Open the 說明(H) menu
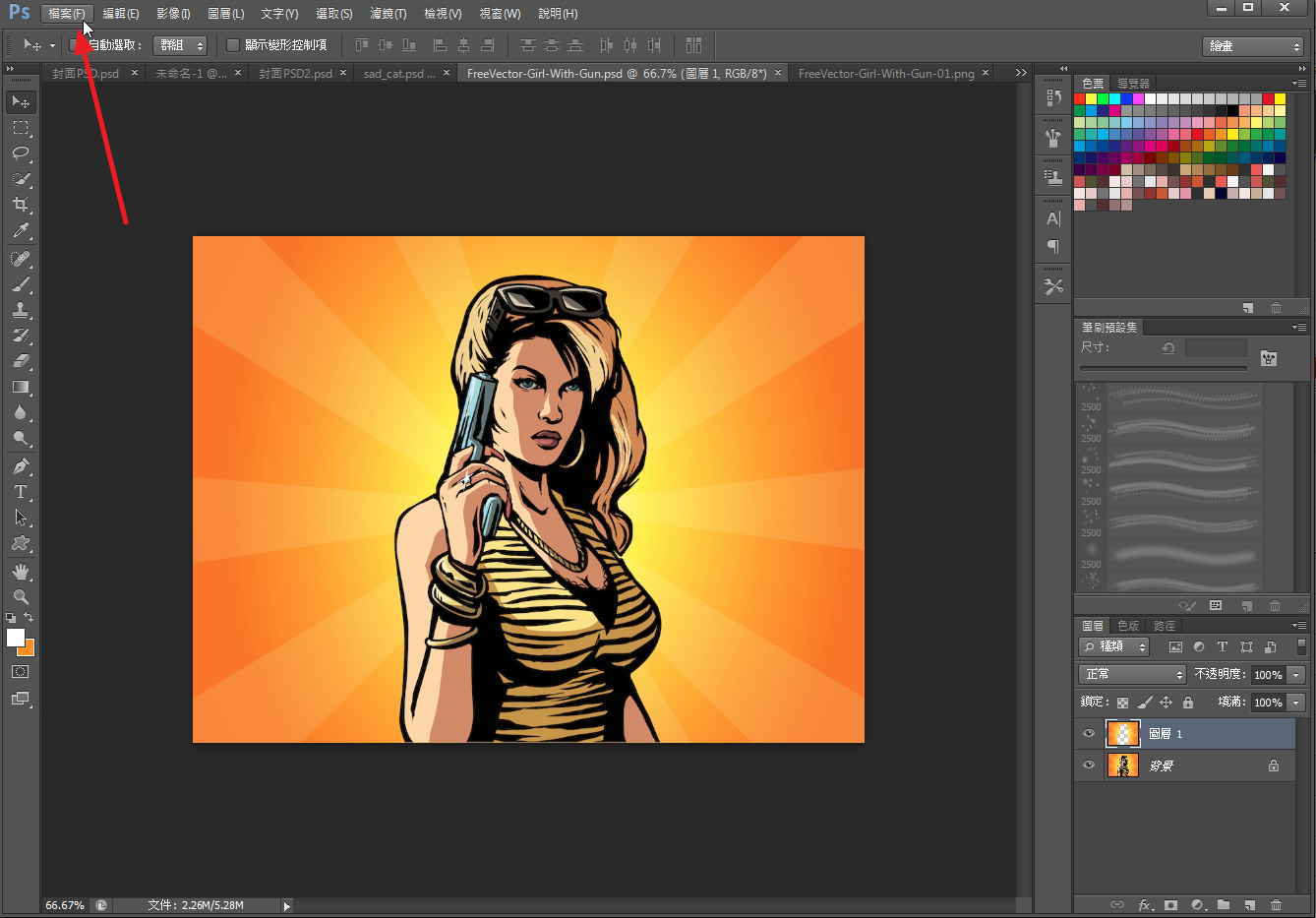 (x=559, y=14)
